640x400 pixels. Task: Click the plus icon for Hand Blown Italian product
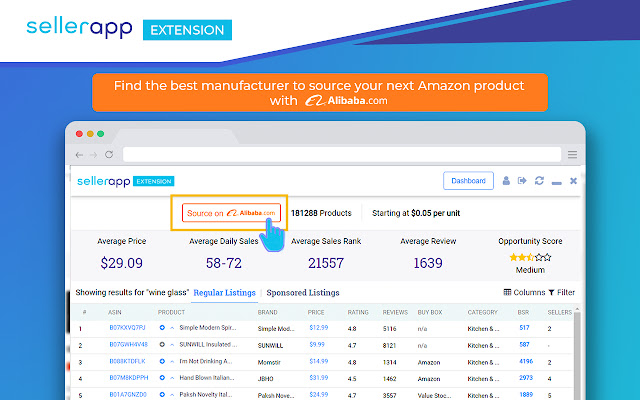(x=162, y=378)
